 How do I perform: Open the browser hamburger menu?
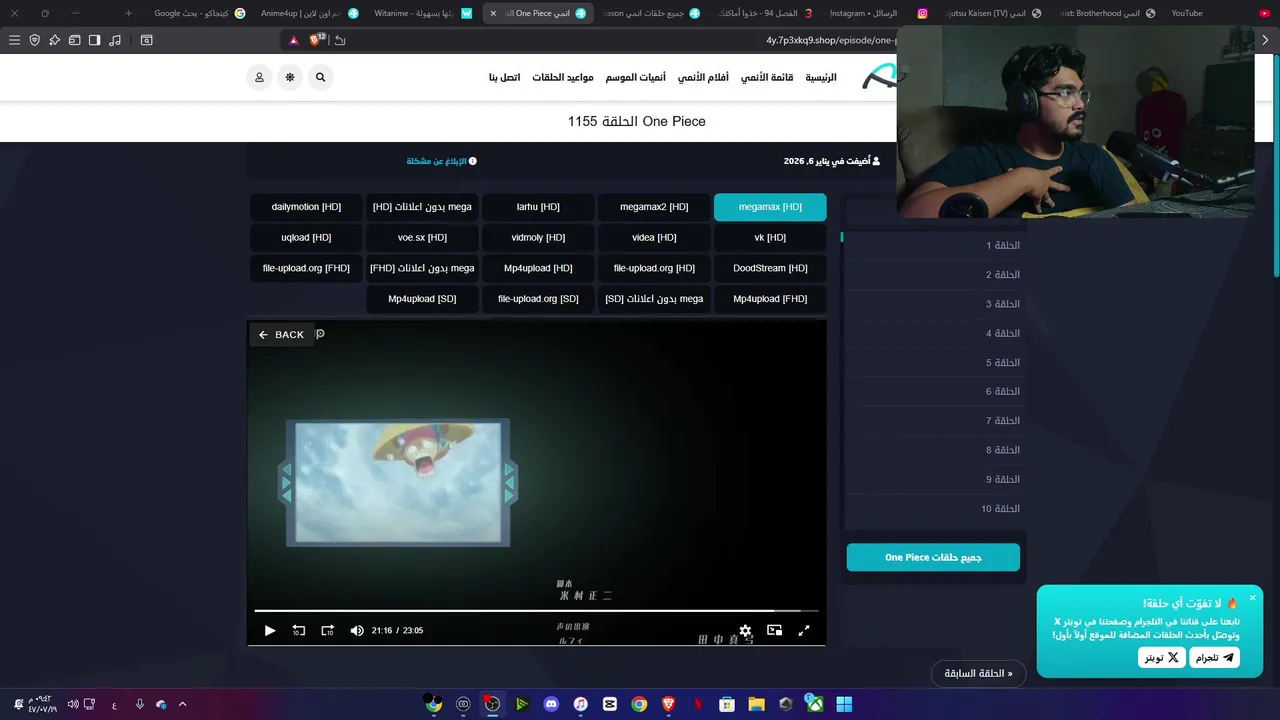14,40
